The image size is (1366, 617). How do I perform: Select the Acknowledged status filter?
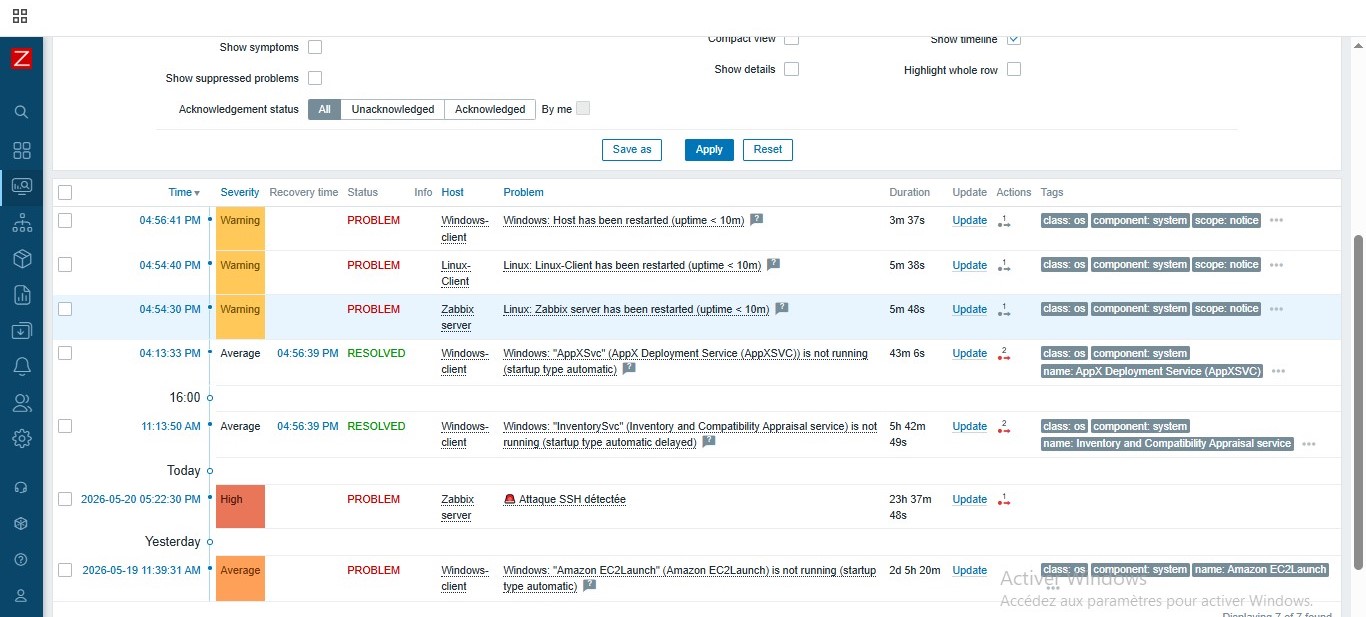coord(490,109)
